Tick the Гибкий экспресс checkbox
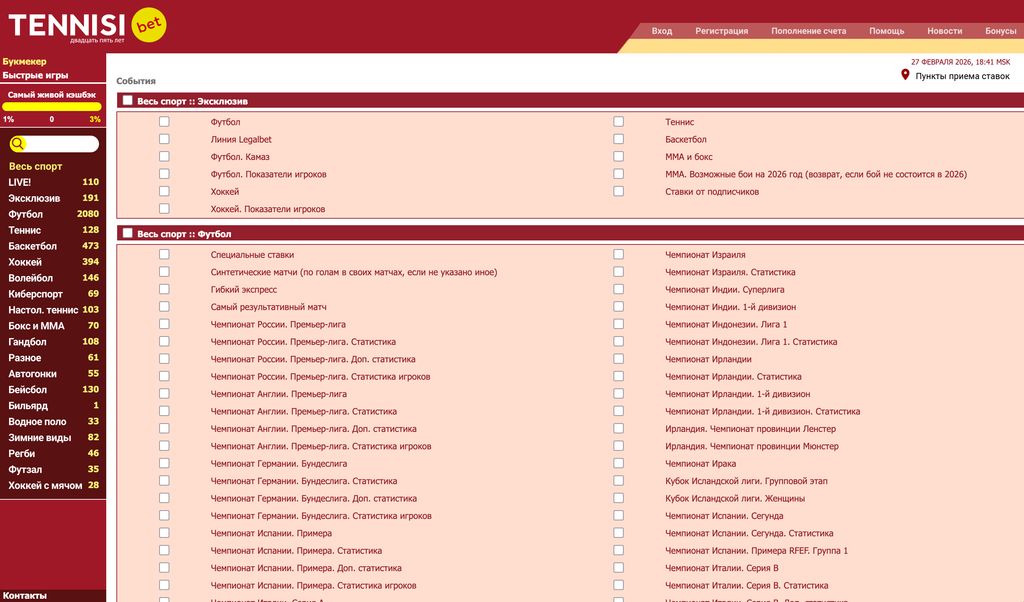The image size is (1024, 602). (x=164, y=289)
